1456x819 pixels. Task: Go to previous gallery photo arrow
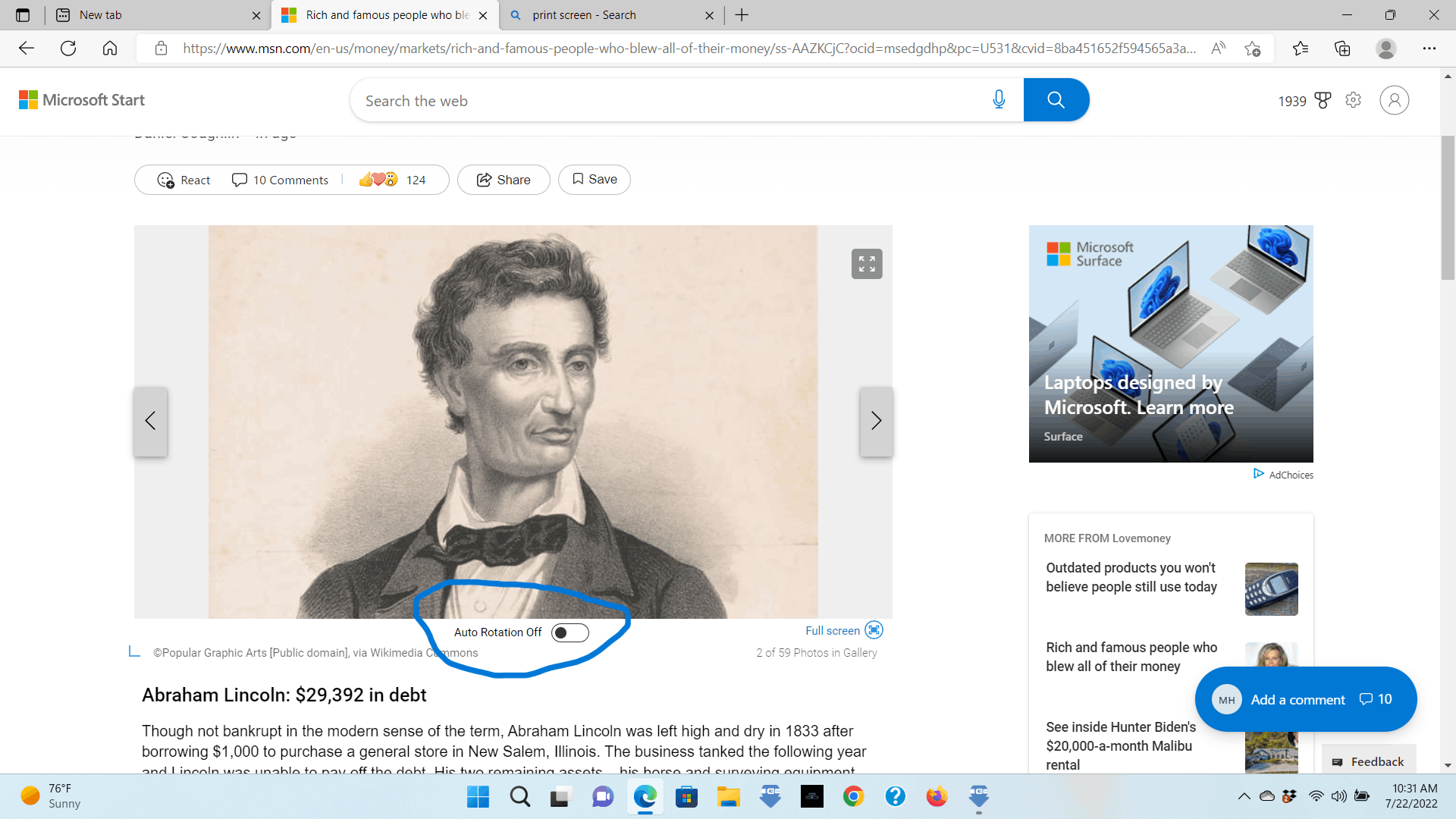(x=150, y=421)
